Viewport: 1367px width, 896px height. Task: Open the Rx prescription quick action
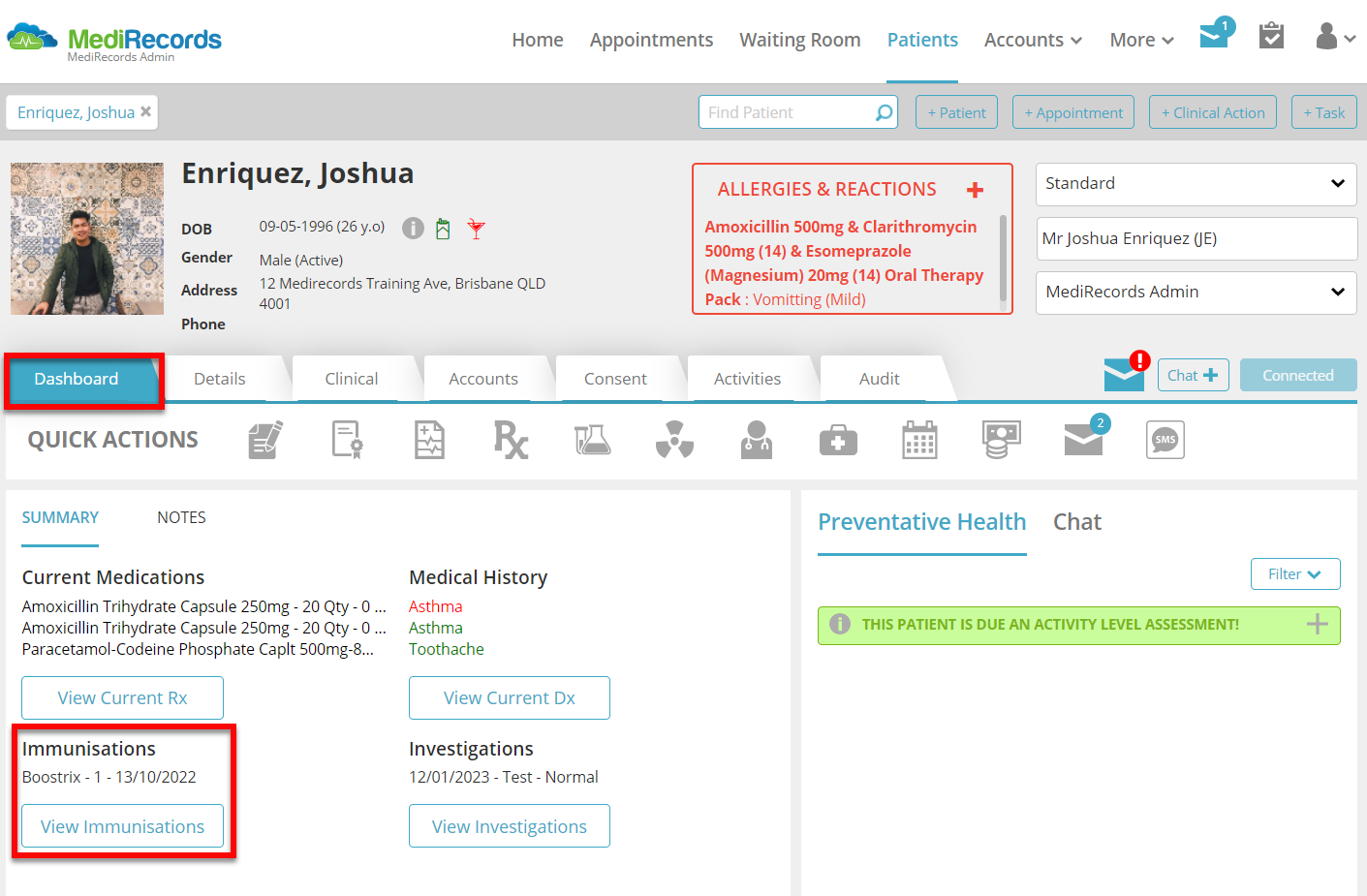pyautogui.click(x=511, y=440)
